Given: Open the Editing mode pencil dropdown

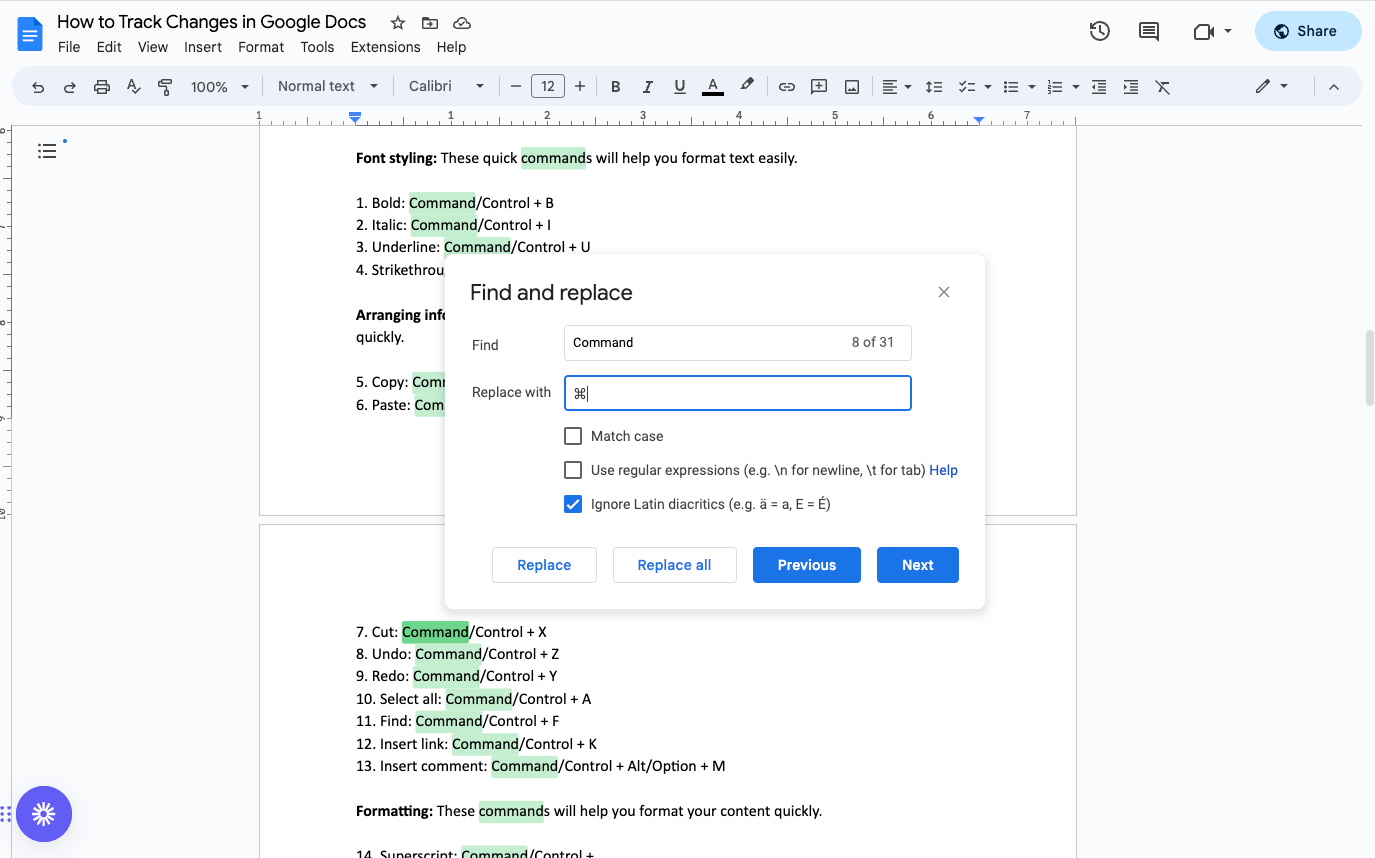Looking at the screenshot, I should tap(1272, 87).
